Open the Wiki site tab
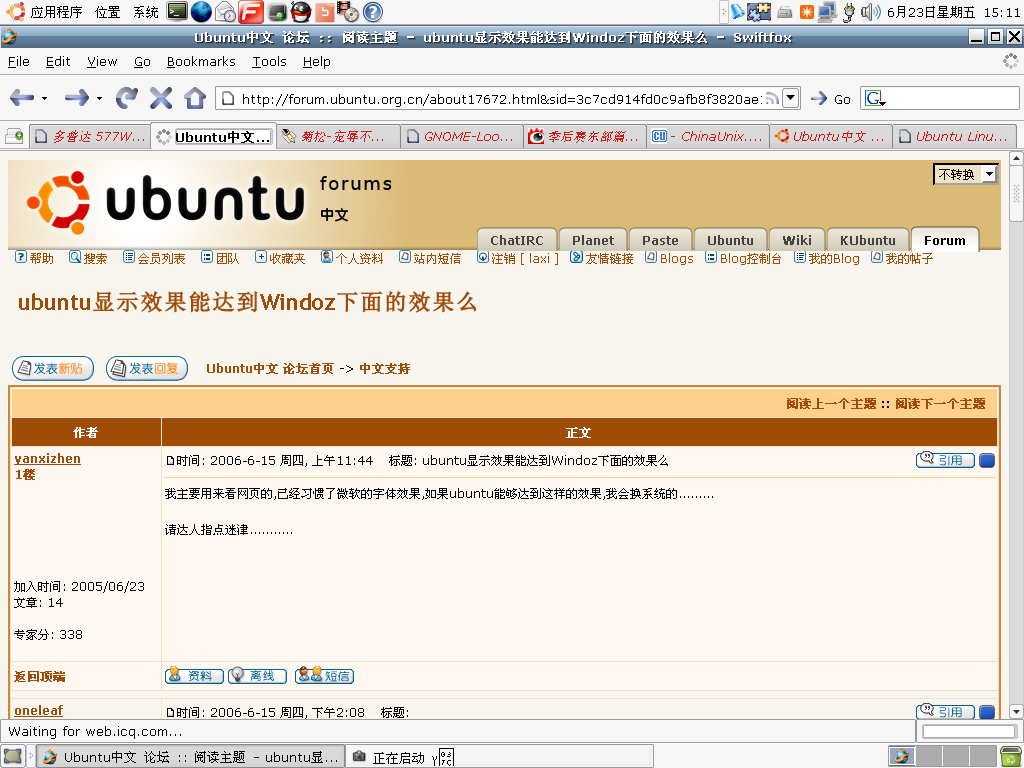The height and width of the screenshot is (768, 1024). pos(797,240)
